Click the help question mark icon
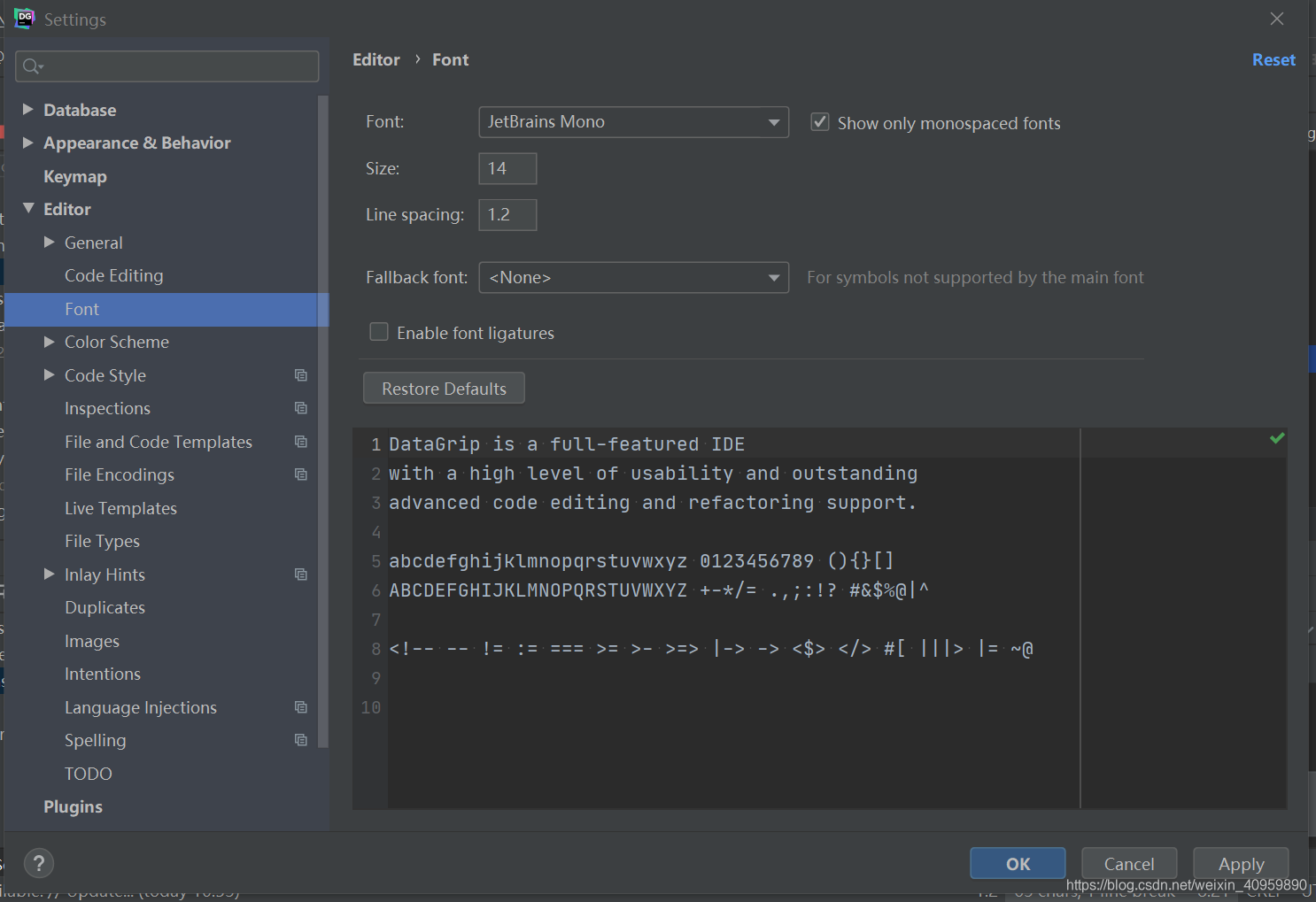Image resolution: width=1316 pixels, height=902 pixels. [x=39, y=863]
